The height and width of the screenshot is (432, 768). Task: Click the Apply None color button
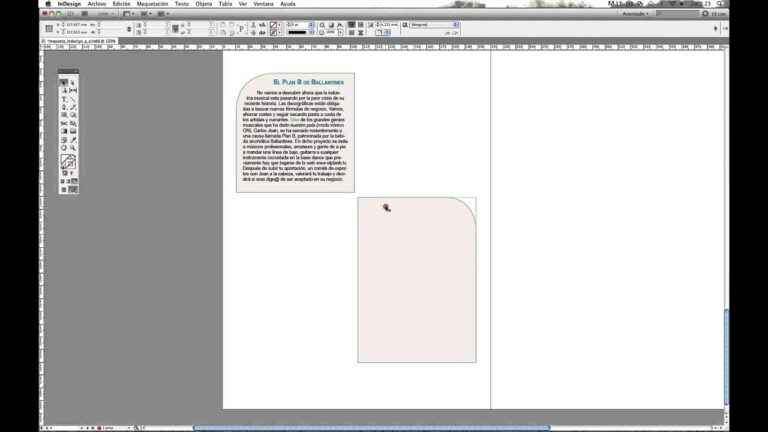(74, 181)
